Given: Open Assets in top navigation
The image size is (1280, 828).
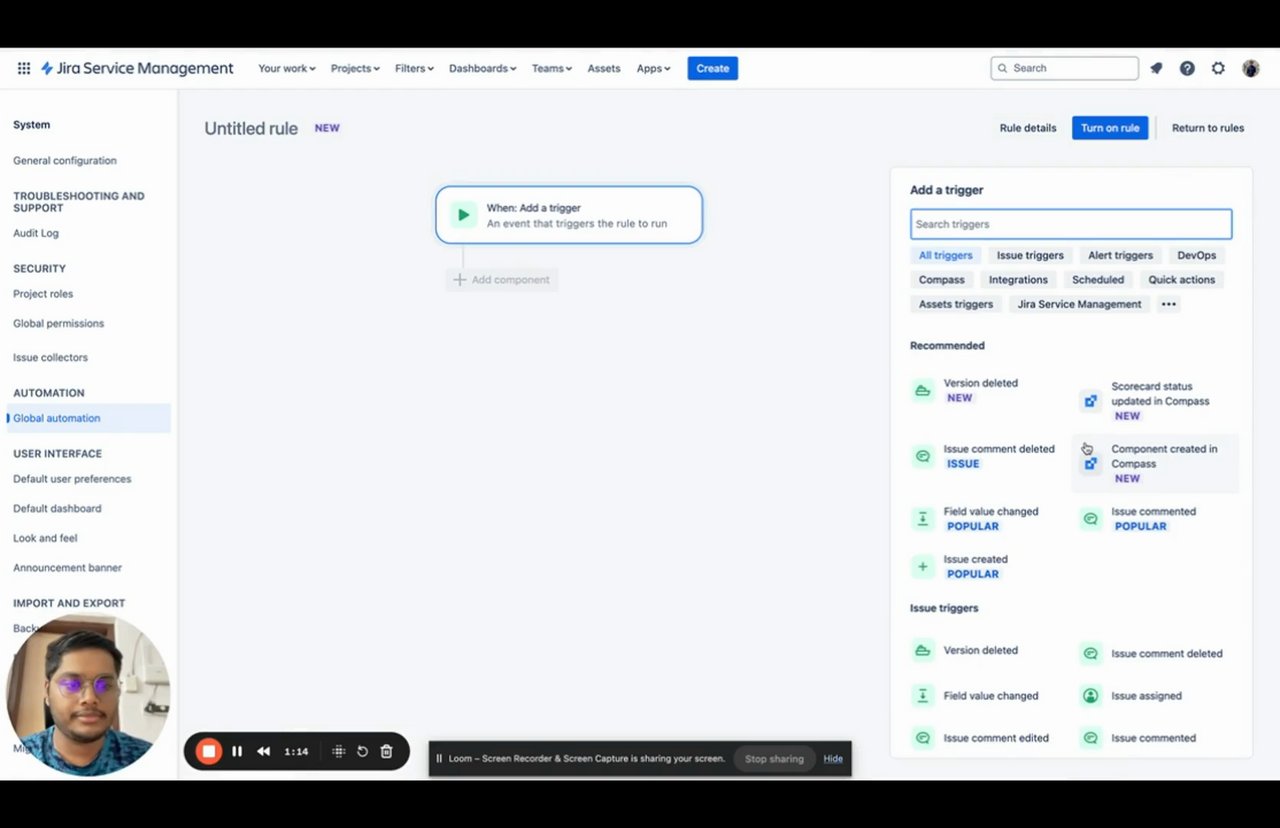Looking at the screenshot, I should [x=604, y=68].
